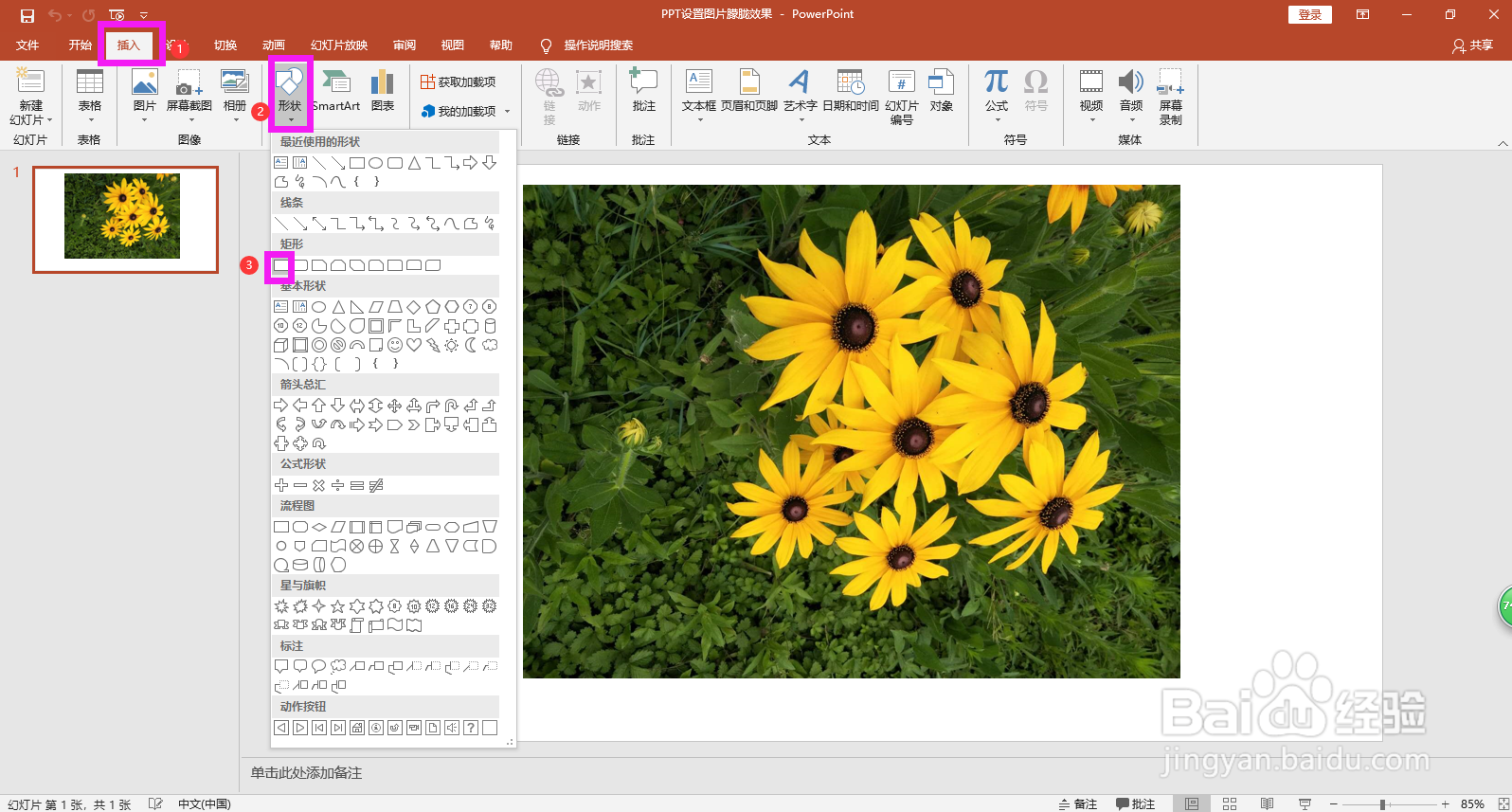Start 屏幕录制 screen recording

pos(1171,97)
